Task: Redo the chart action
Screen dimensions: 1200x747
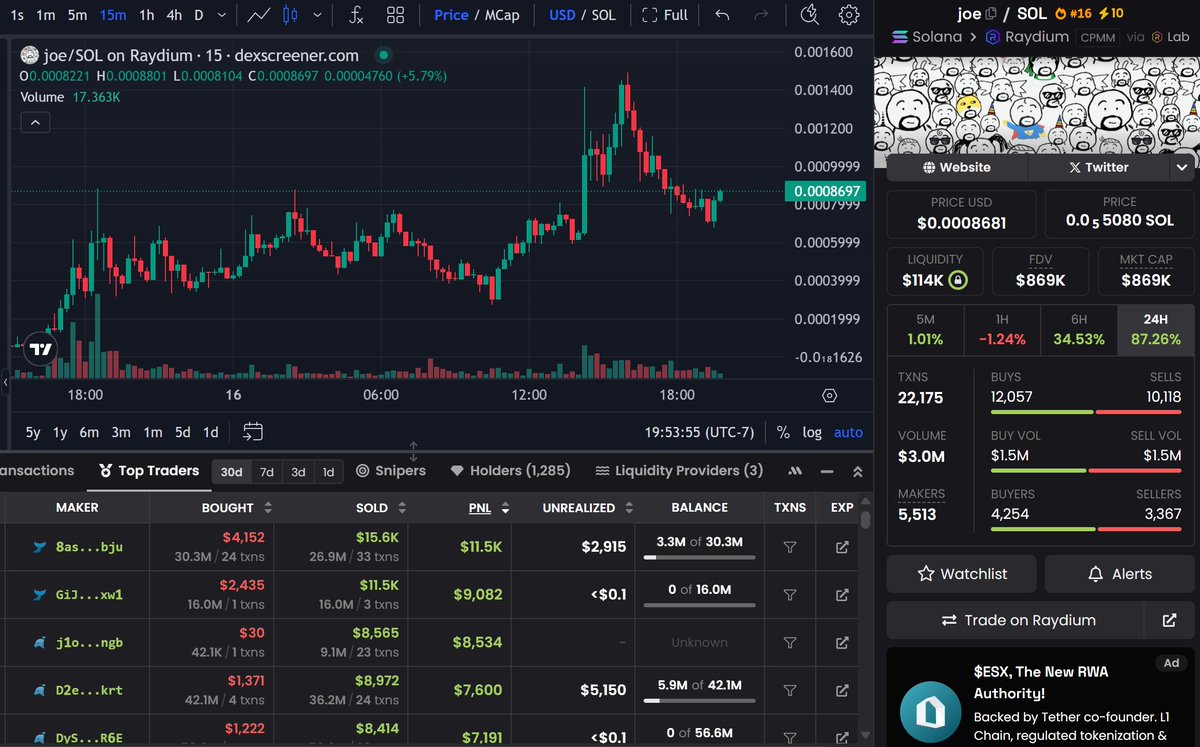Action: (x=761, y=15)
